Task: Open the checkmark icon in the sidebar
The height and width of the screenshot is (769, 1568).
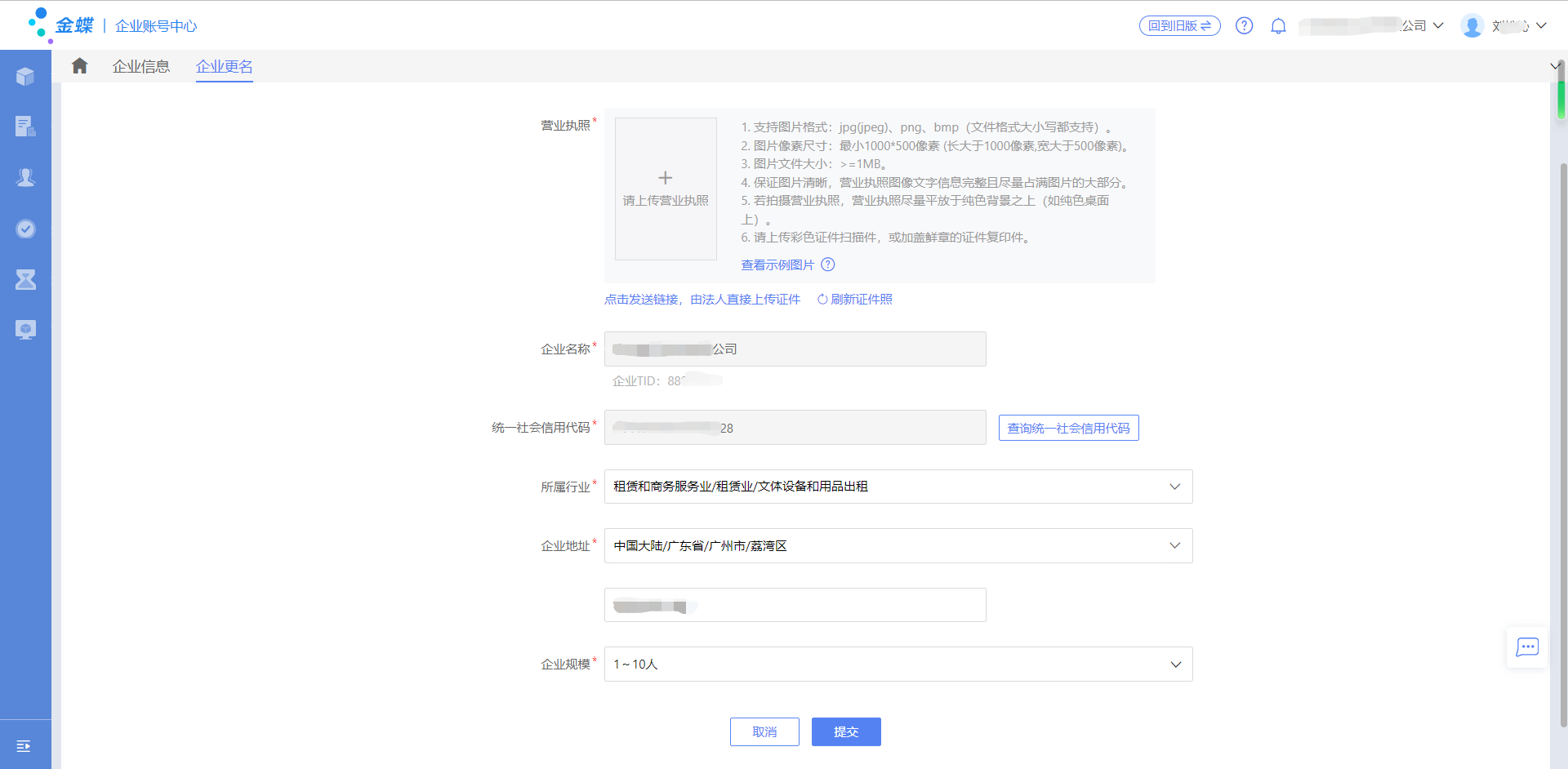Action: pos(25,229)
